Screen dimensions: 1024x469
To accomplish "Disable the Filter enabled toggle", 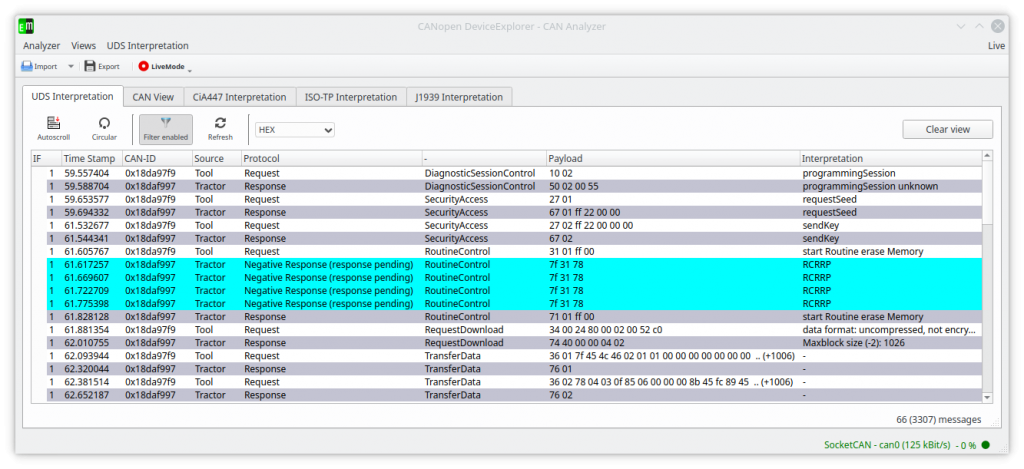I will pyautogui.click(x=165, y=128).
